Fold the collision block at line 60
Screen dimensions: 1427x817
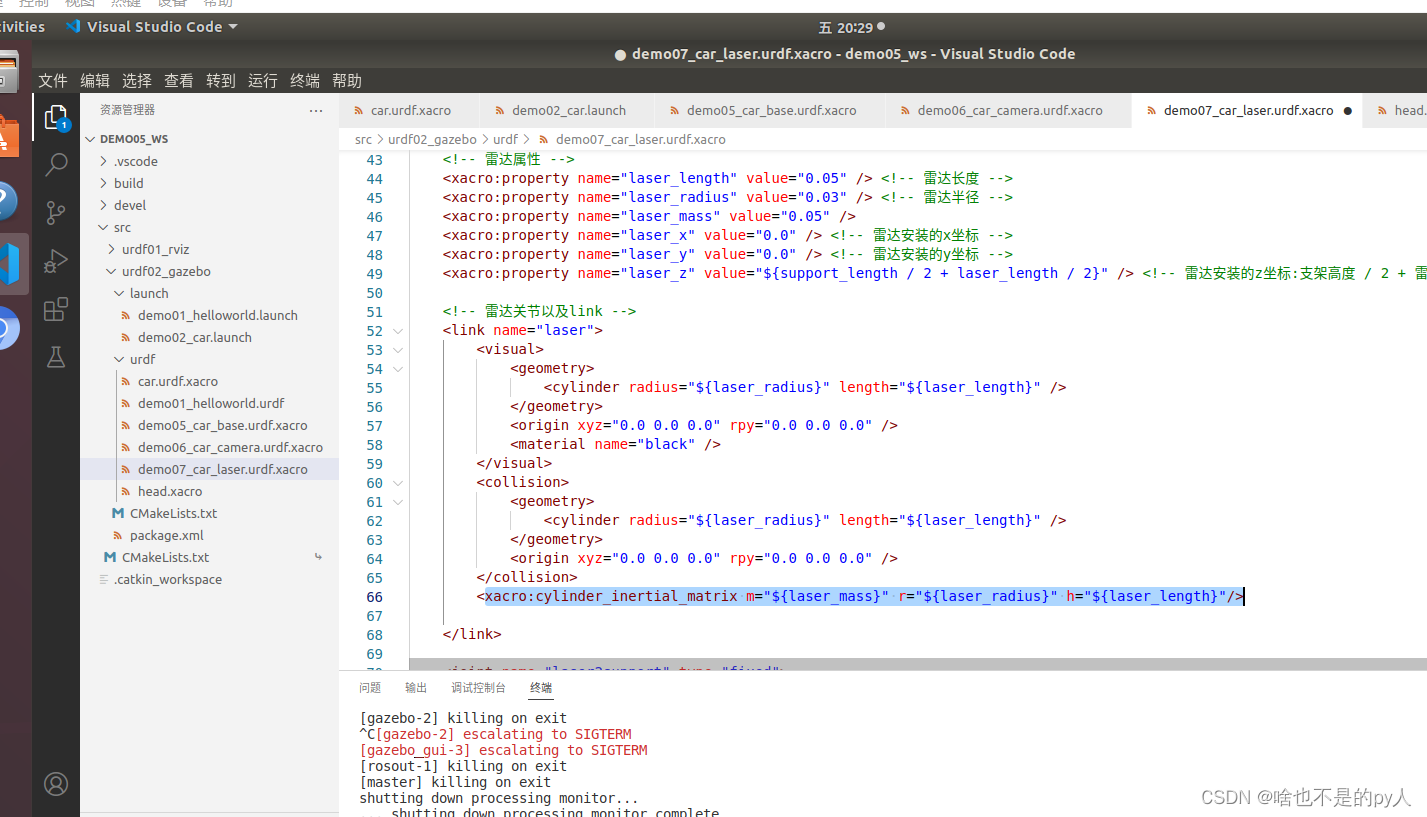click(399, 483)
